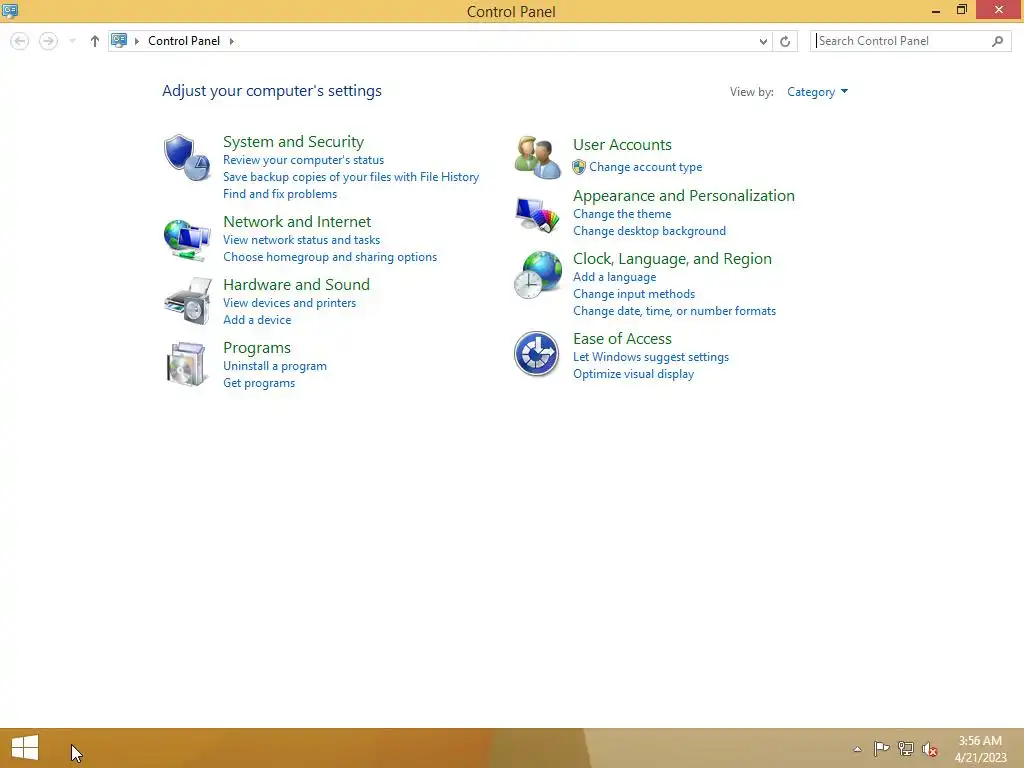This screenshot has height=768, width=1024.
Task: Click the Back navigation arrow
Action: click(20, 41)
